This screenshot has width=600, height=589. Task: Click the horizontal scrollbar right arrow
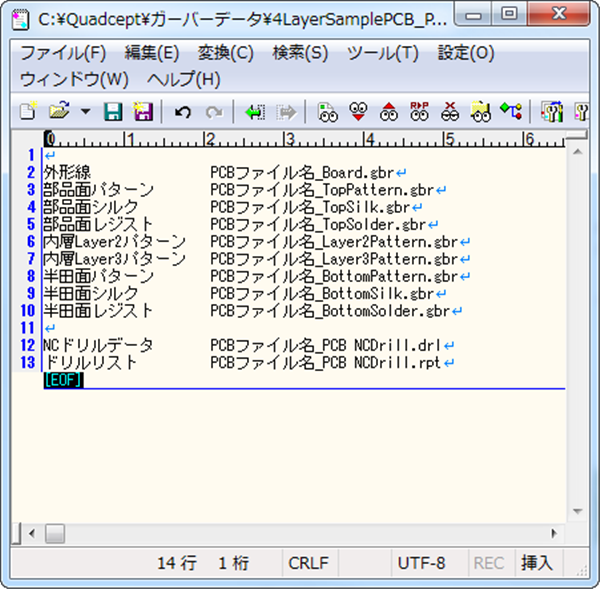(554, 533)
